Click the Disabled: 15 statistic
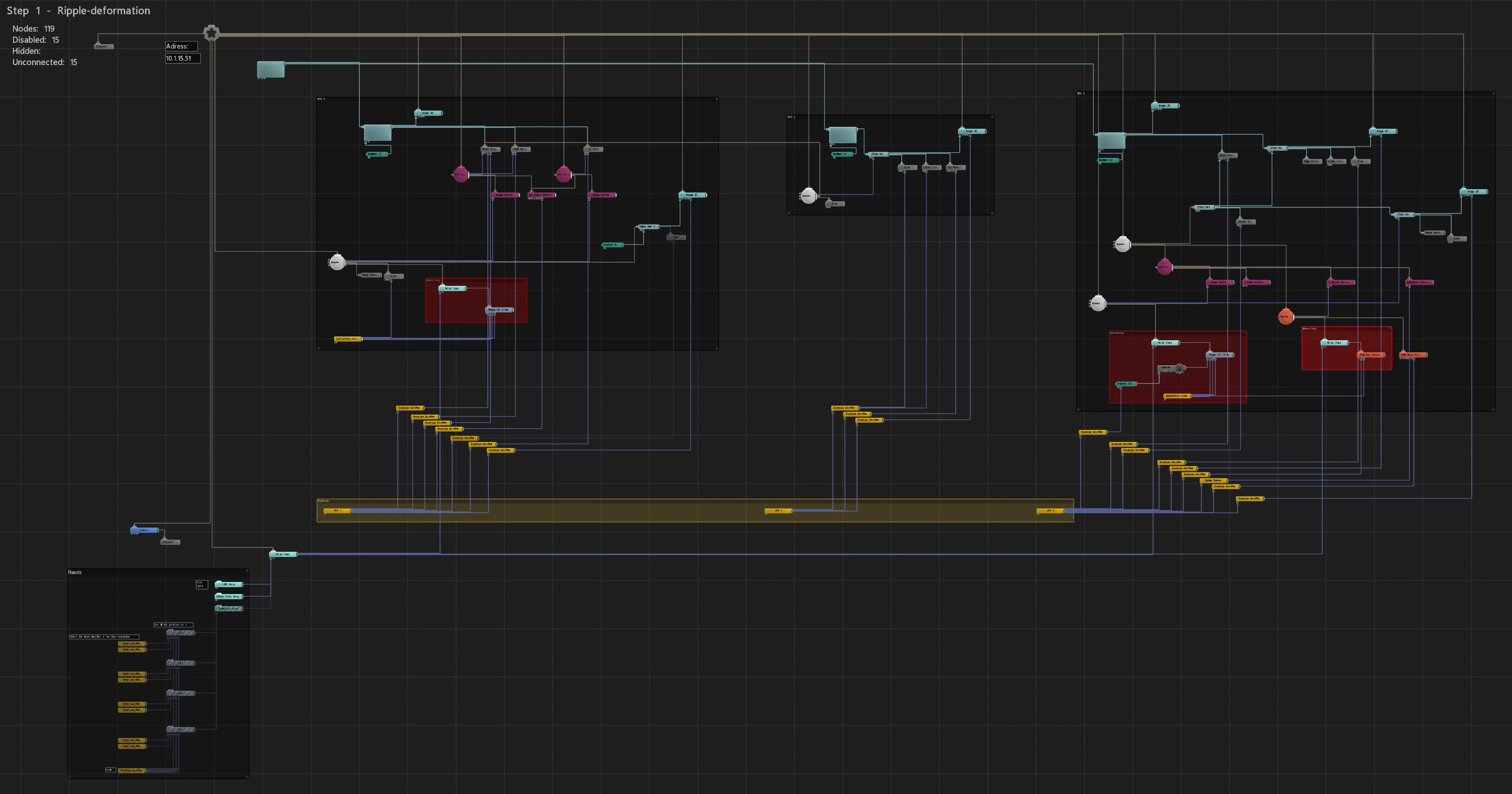The height and width of the screenshot is (794, 1512). point(36,40)
